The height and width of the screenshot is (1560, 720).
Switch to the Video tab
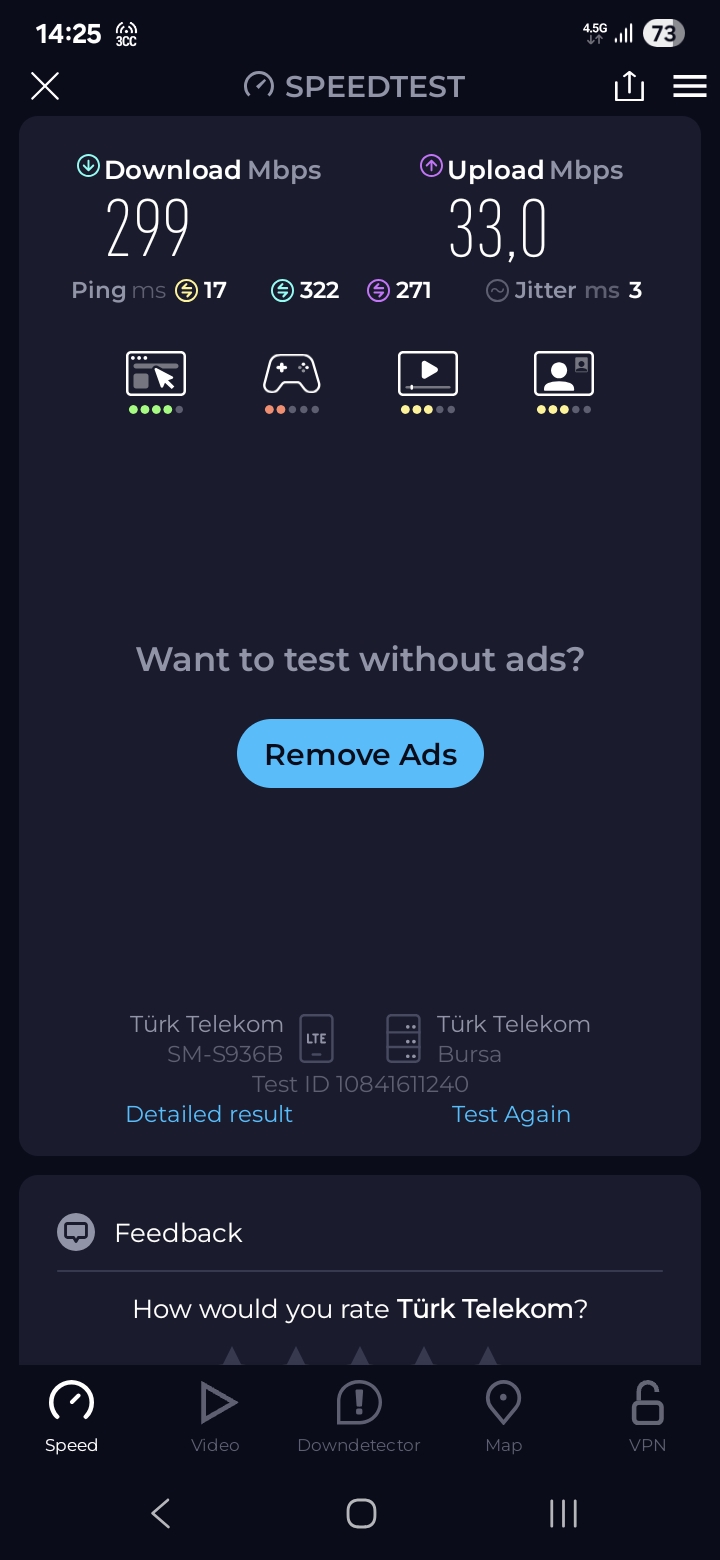click(215, 1416)
